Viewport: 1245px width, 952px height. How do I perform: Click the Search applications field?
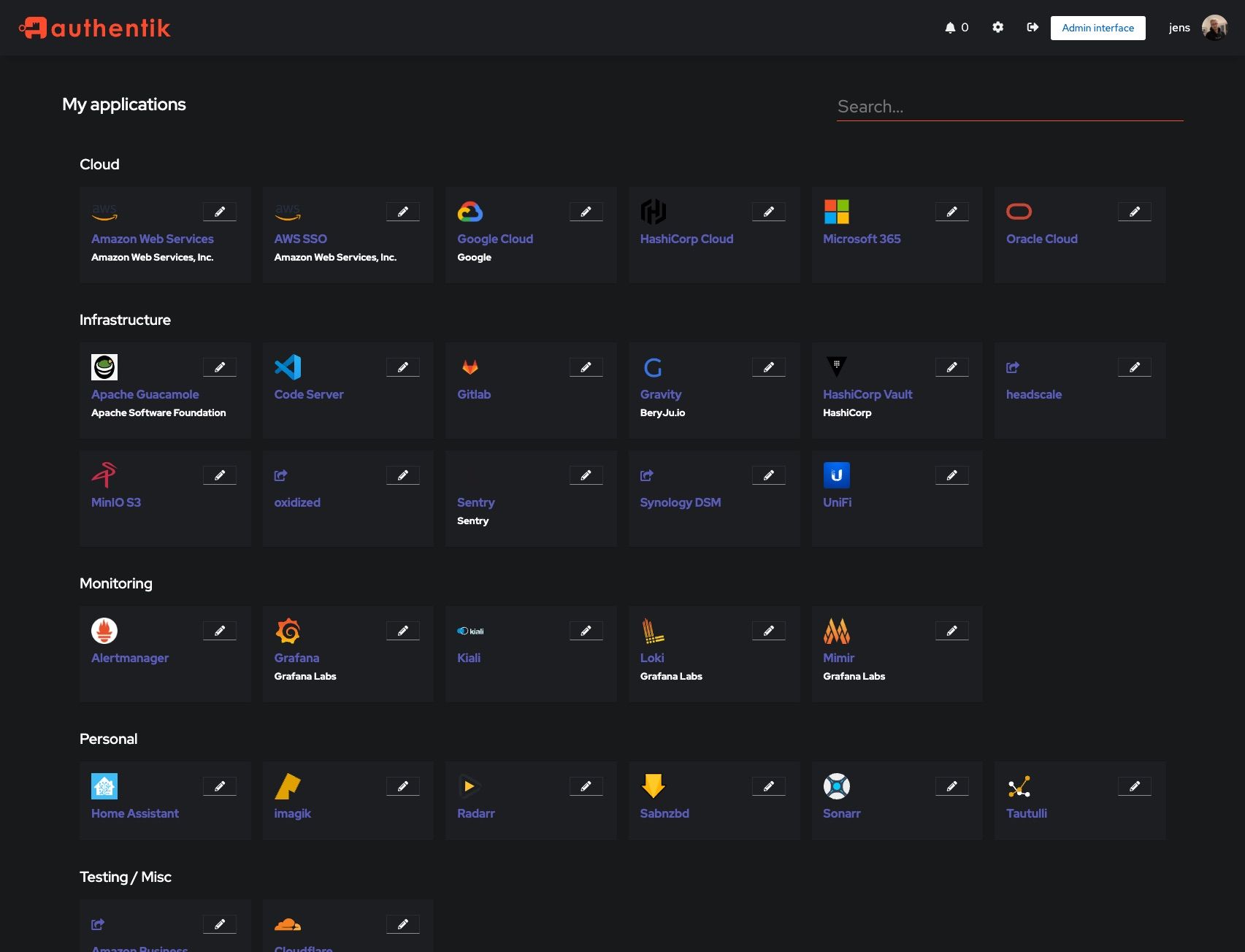click(x=1009, y=107)
